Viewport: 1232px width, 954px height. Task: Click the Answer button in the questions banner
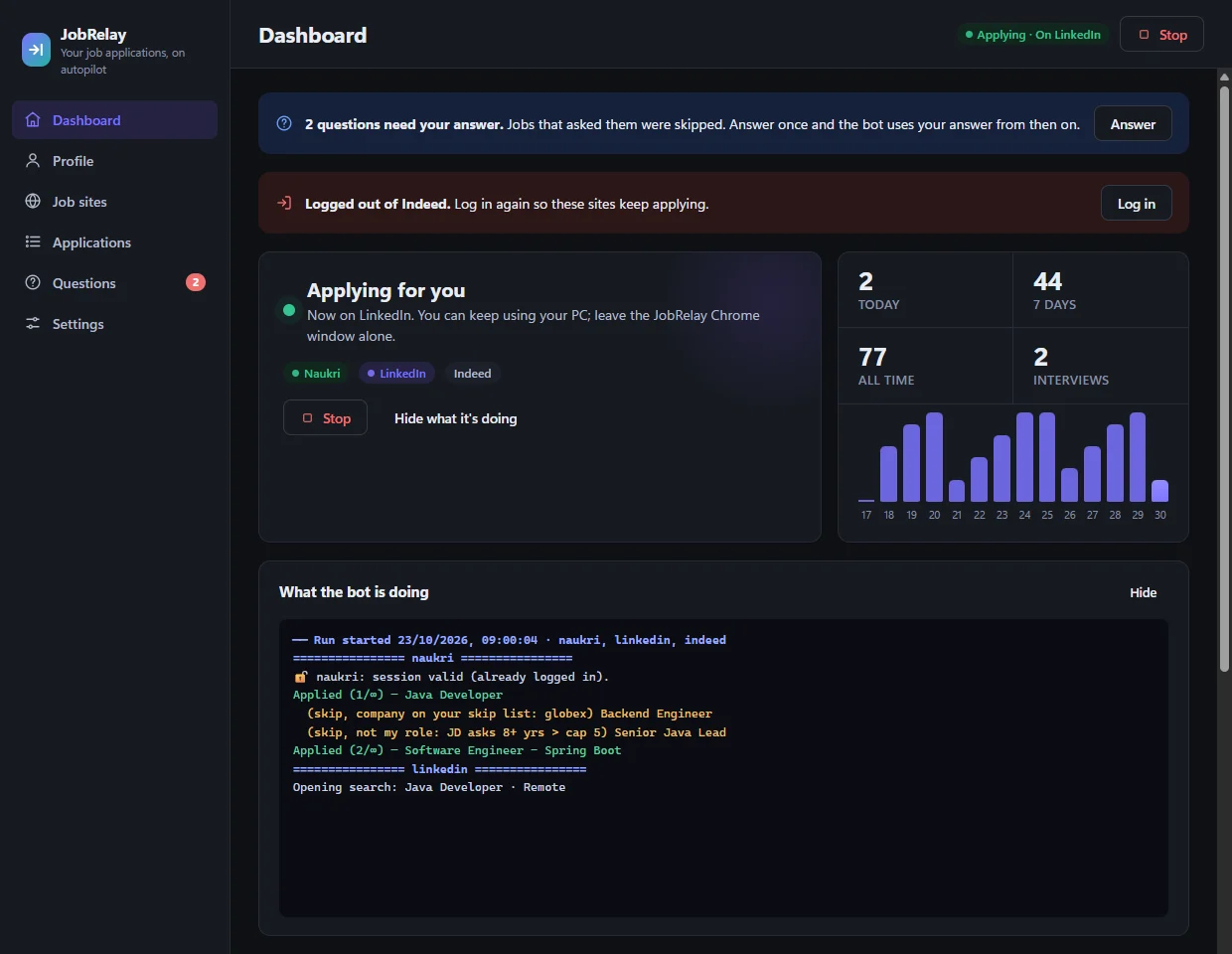coord(1133,124)
